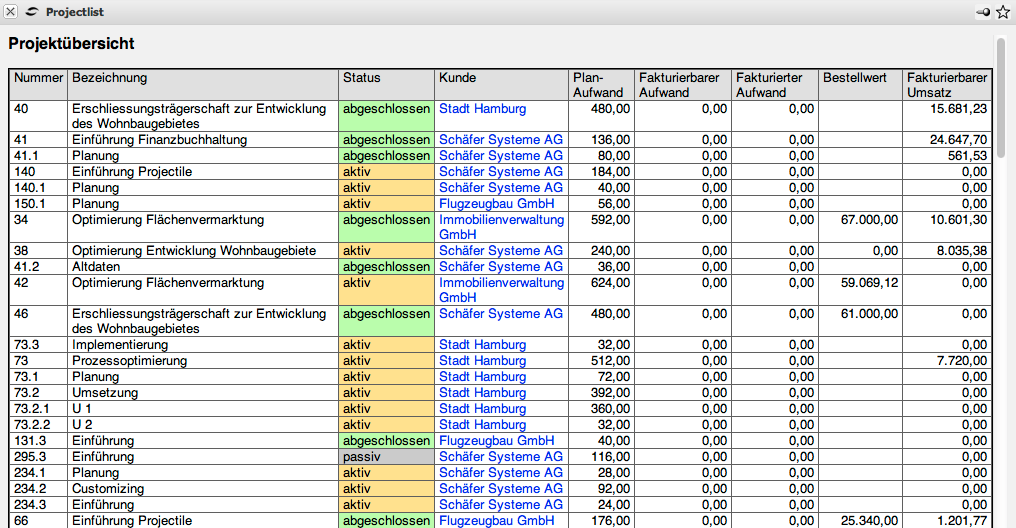Image resolution: width=1016 pixels, height=528 pixels.
Task: Click the Status column header
Action: tap(361, 78)
